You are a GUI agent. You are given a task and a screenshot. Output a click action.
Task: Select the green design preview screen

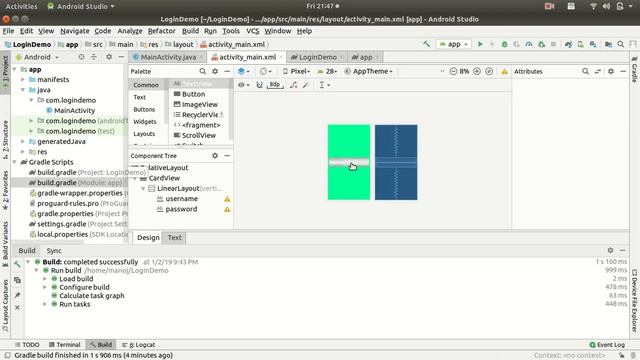(349, 162)
